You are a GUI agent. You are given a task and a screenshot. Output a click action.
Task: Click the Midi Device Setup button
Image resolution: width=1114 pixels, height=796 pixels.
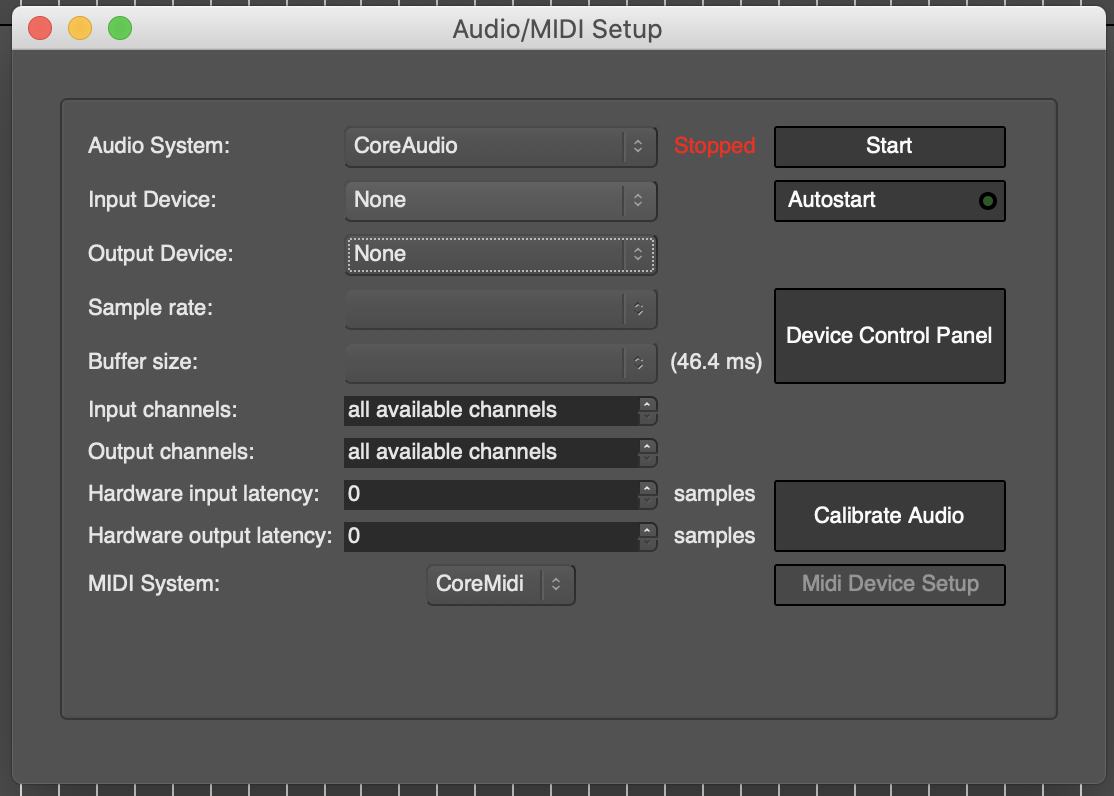tap(889, 584)
